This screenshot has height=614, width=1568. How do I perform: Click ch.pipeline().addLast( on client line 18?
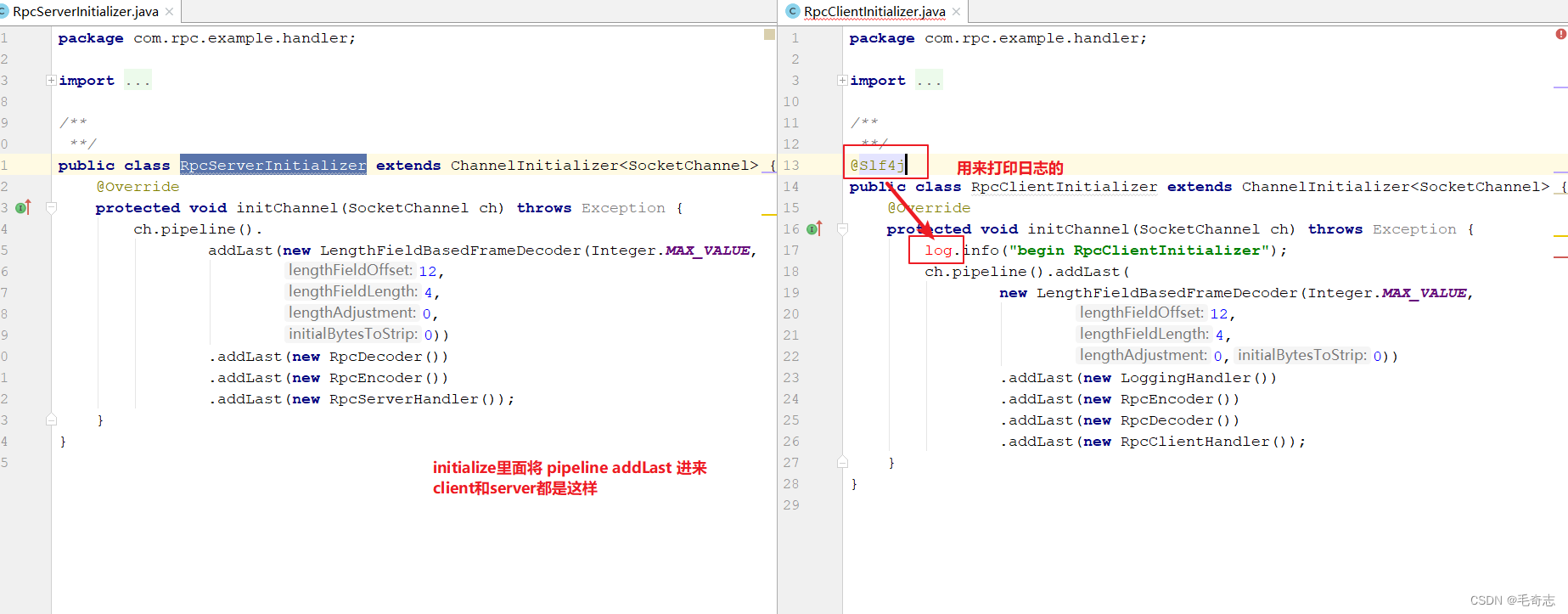[x=1027, y=272]
